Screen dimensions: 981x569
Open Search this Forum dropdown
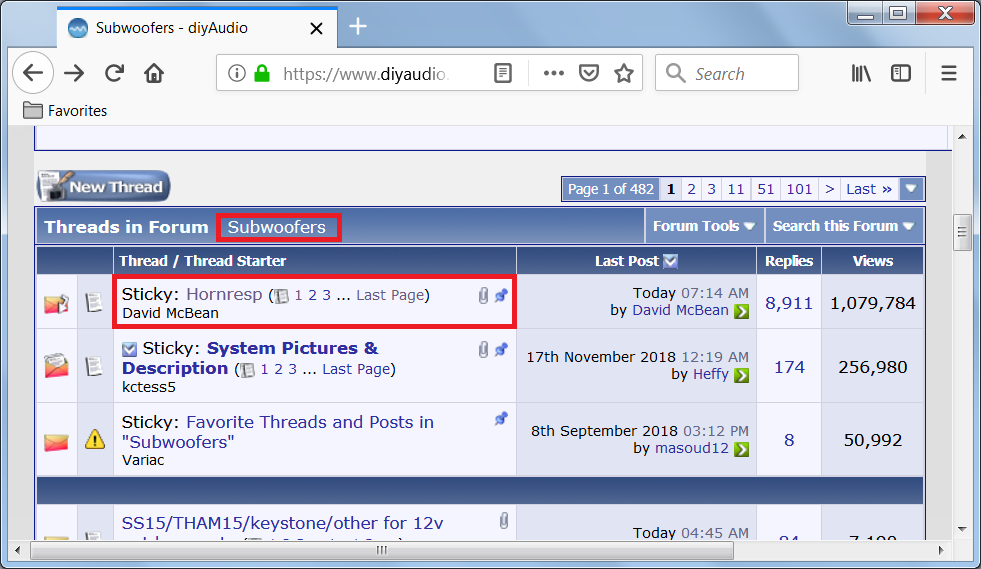(843, 226)
